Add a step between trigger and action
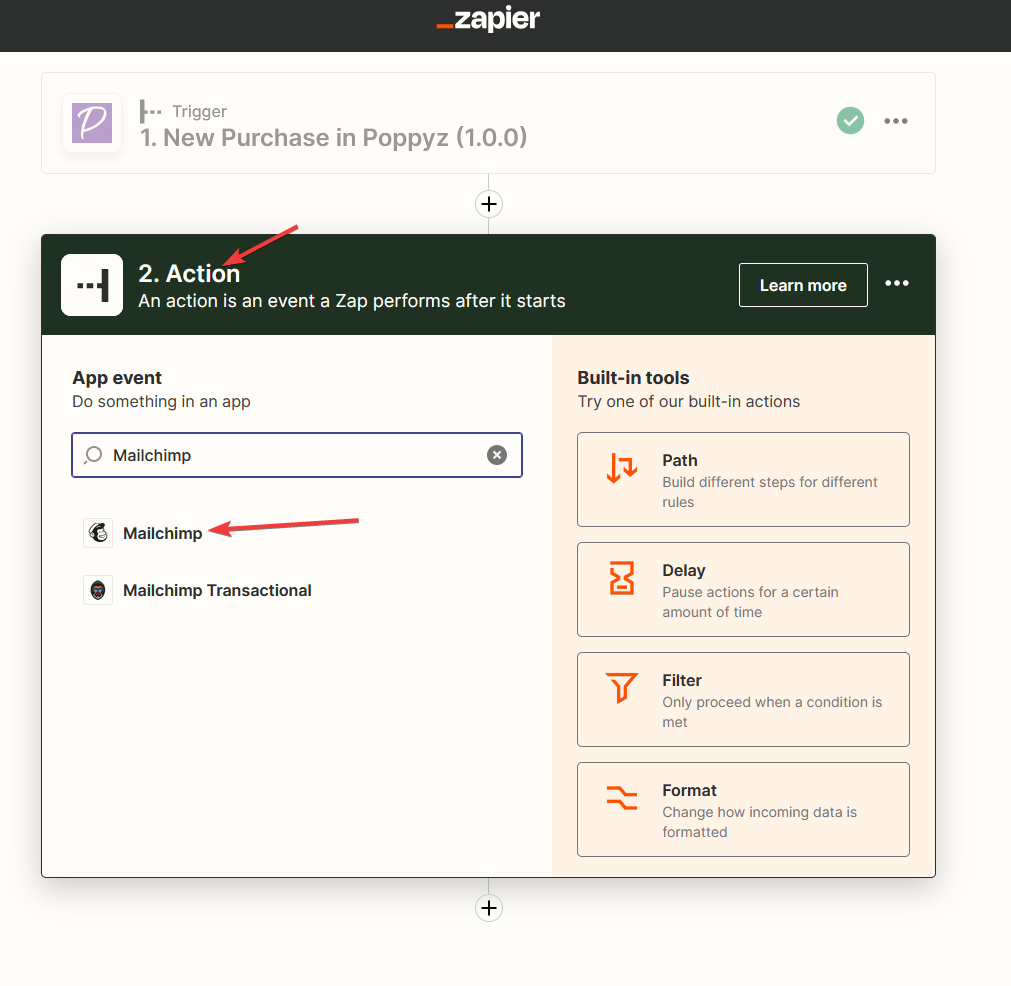This screenshot has height=986, width=1011. [x=488, y=204]
